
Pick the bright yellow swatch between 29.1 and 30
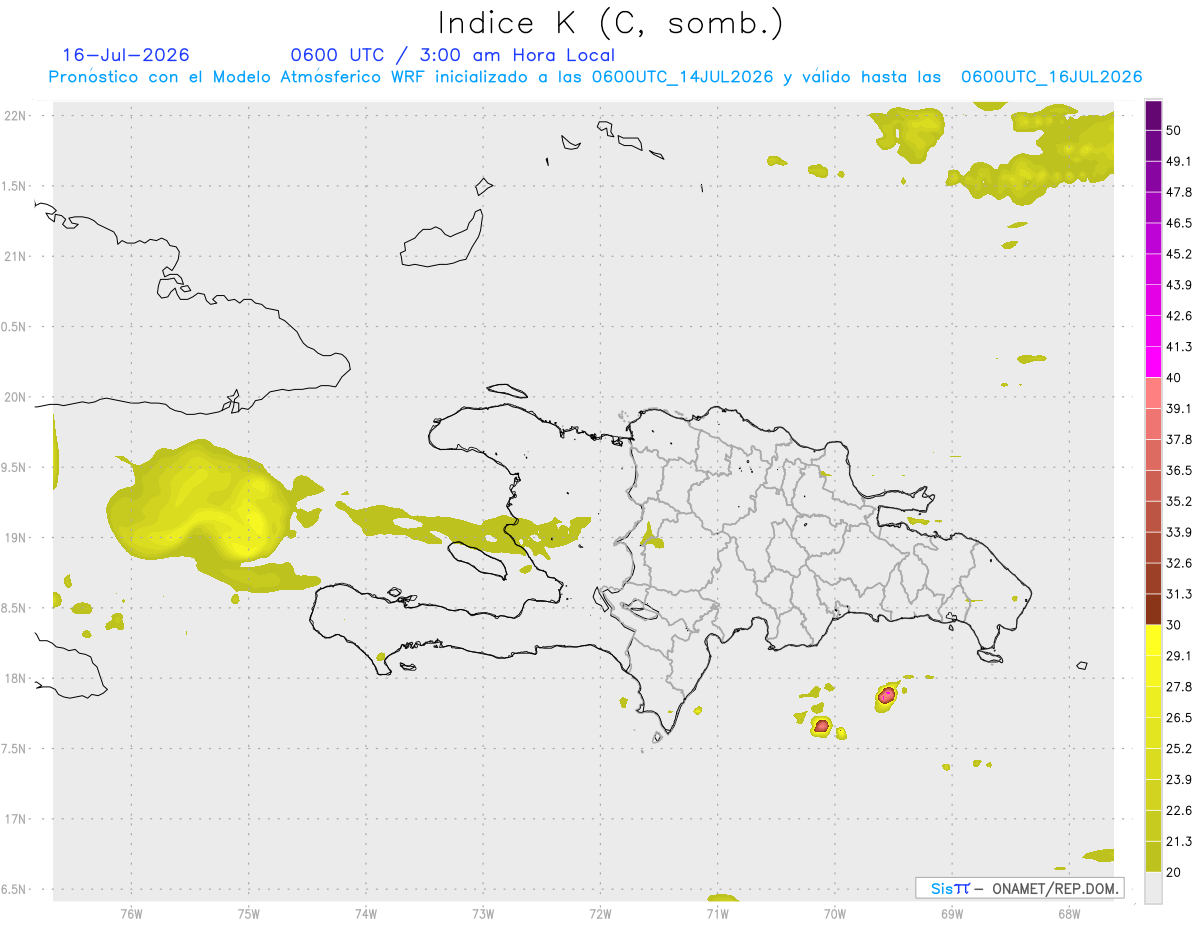coord(1153,640)
